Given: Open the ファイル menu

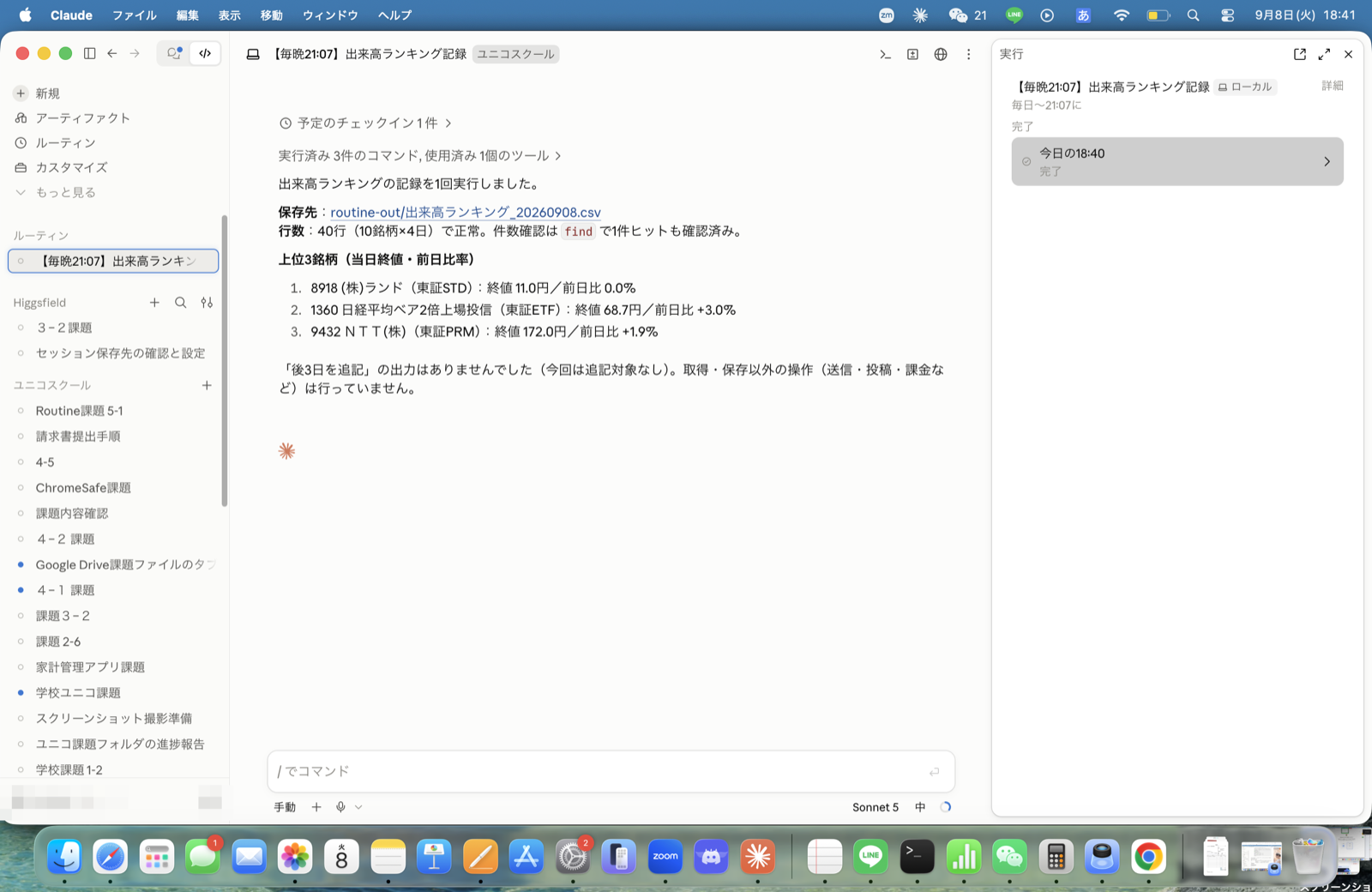Looking at the screenshot, I should click(x=135, y=15).
